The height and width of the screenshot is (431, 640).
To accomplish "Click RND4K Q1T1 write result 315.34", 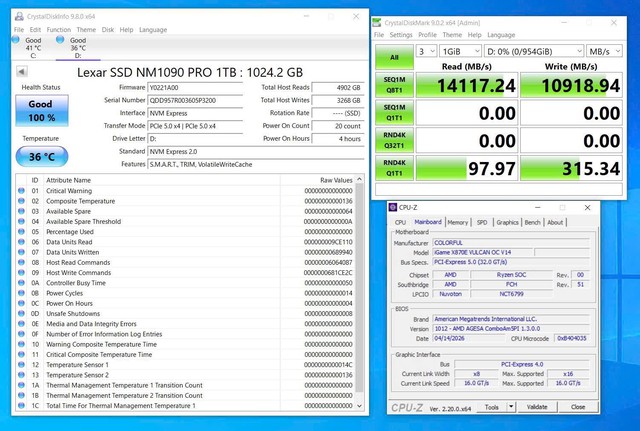I will click(x=571, y=168).
